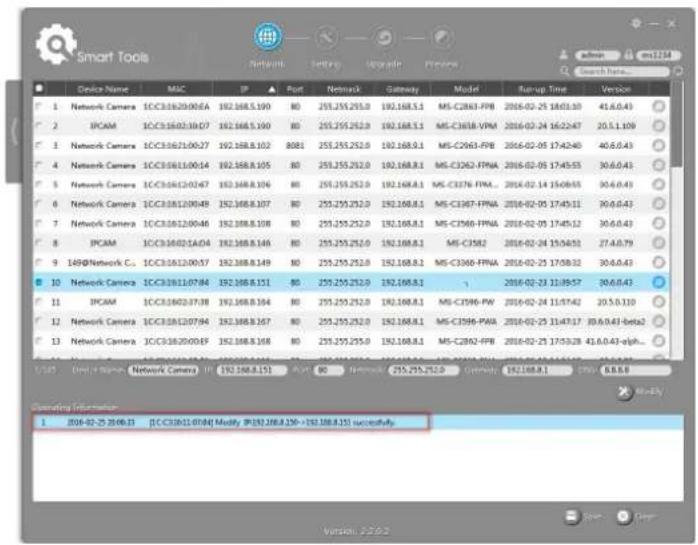The width and height of the screenshot is (698, 545).
Task: Open the Upgrade step icon
Action: [x=384, y=37]
